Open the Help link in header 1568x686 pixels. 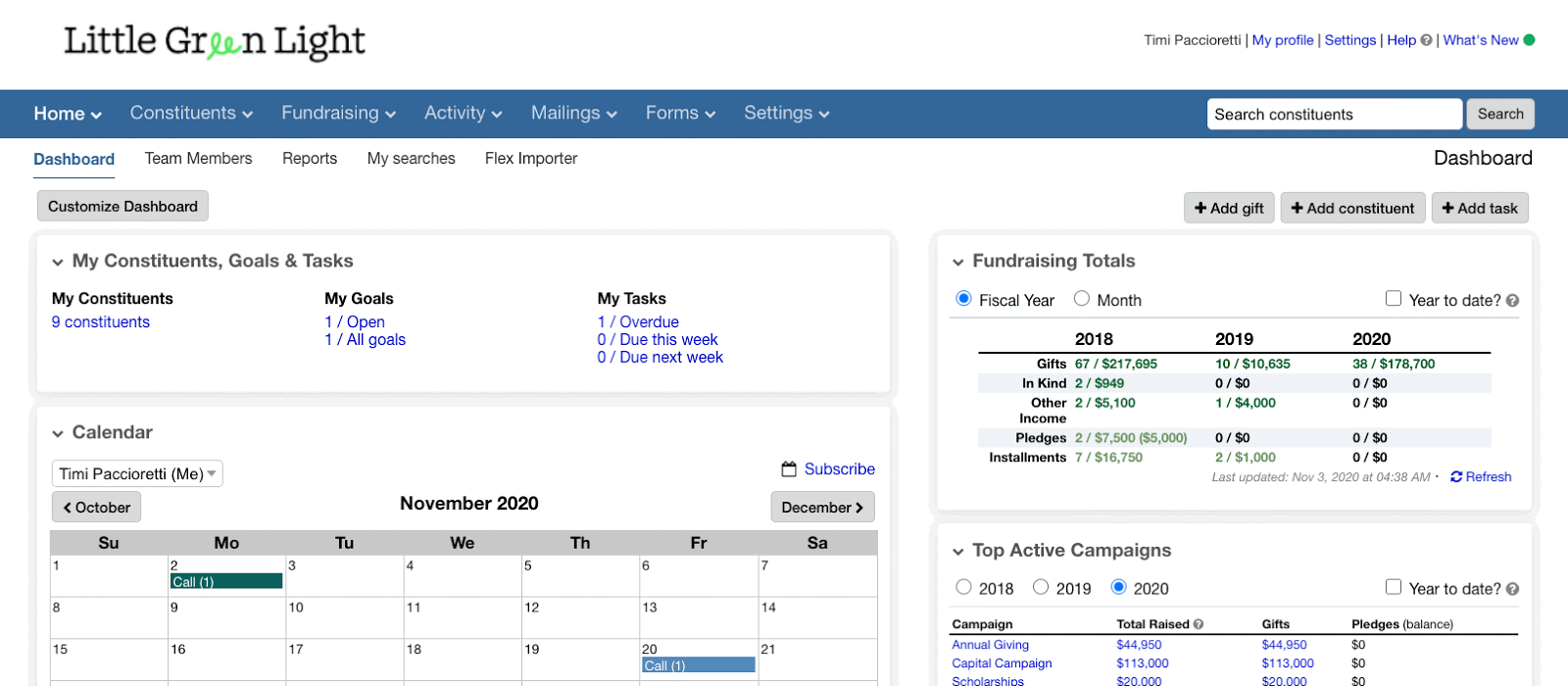point(1401,40)
